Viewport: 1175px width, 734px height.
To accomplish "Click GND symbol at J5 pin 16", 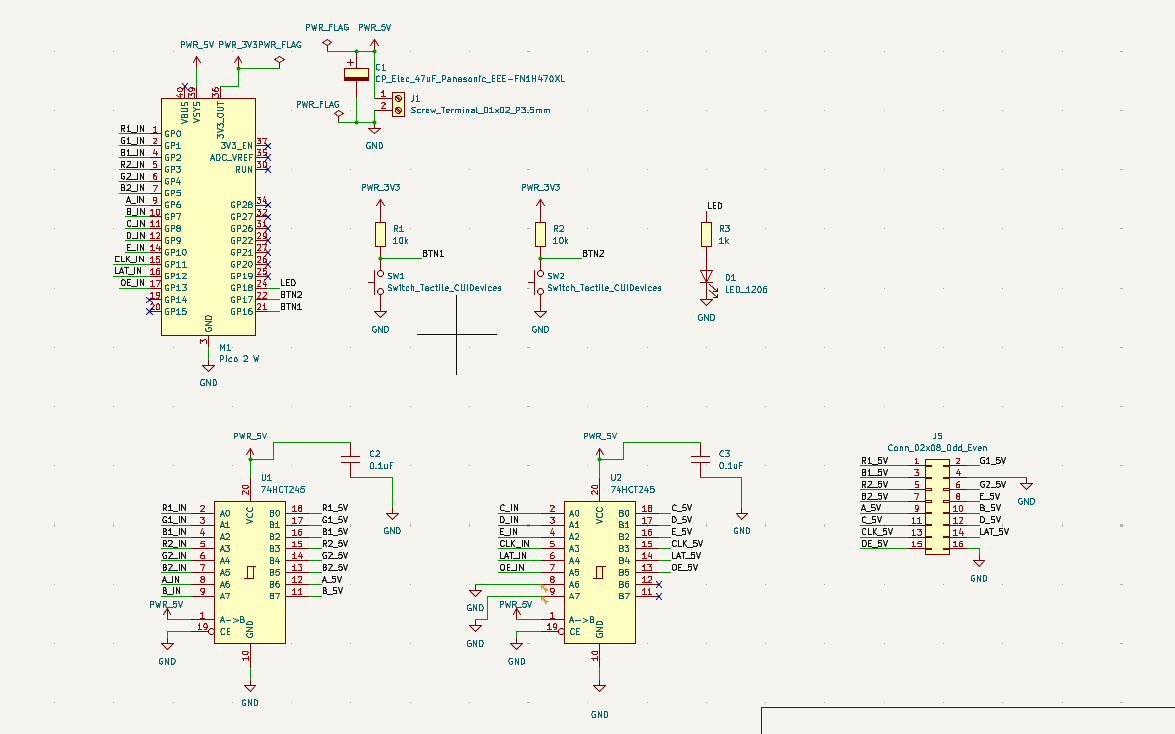I will pos(979,563).
